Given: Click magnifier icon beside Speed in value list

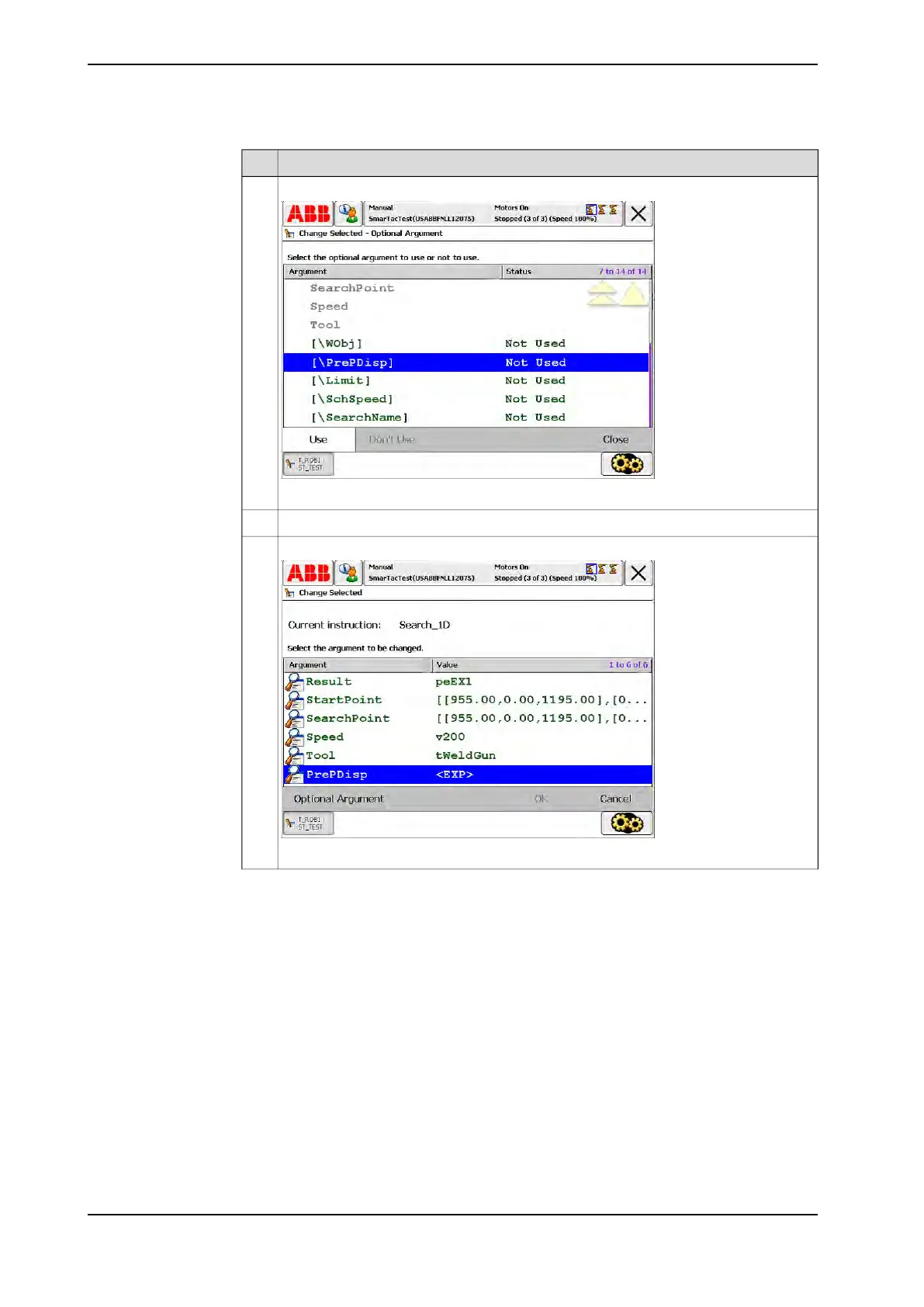Looking at the screenshot, I should [x=294, y=738].
